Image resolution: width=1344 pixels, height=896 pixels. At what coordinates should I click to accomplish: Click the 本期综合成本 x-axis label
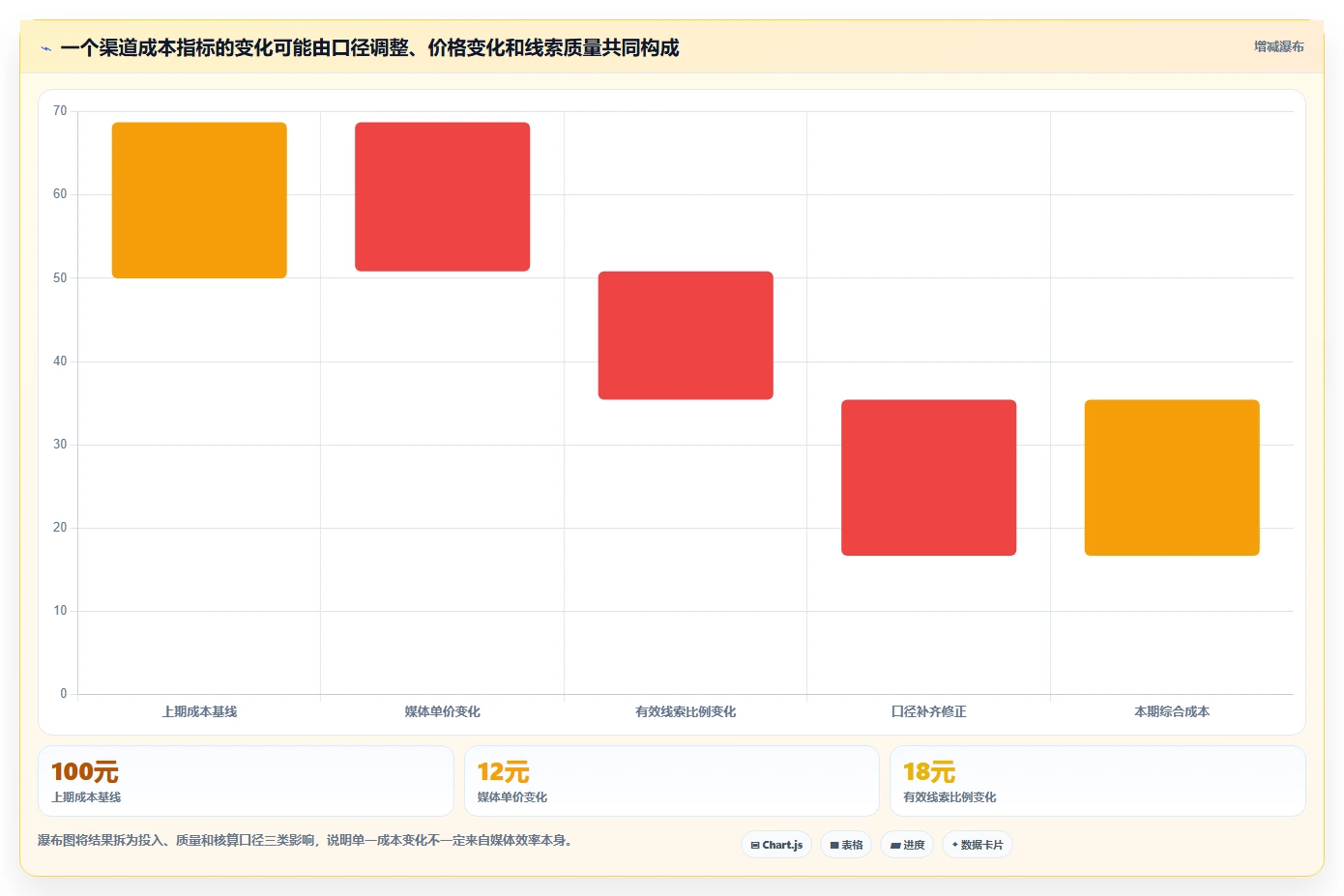coord(1172,711)
